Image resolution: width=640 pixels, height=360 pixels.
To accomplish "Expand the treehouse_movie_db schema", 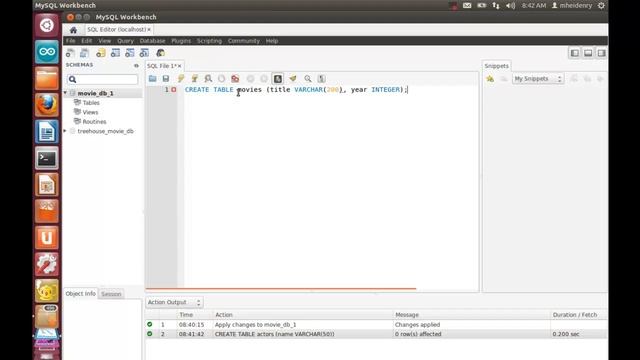I will coord(65,131).
